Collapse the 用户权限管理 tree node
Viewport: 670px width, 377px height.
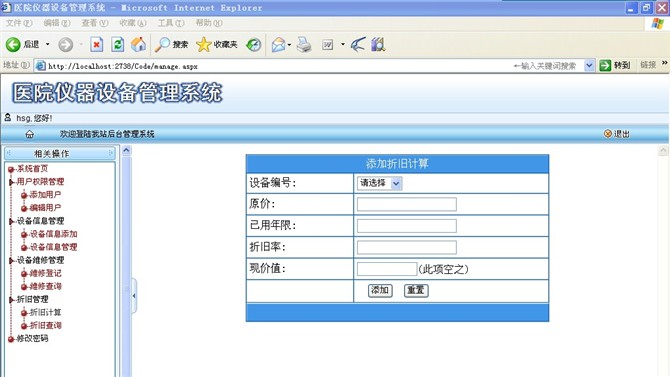pyautogui.click(x=12, y=182)
